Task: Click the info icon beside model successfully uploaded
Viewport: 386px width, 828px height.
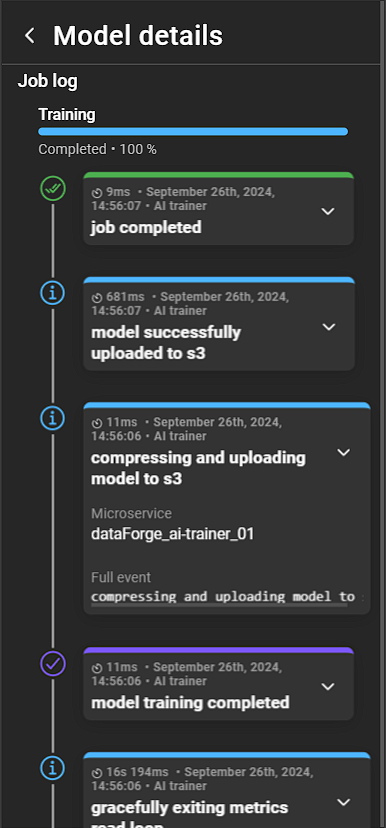Action: [x=53, y=293]
